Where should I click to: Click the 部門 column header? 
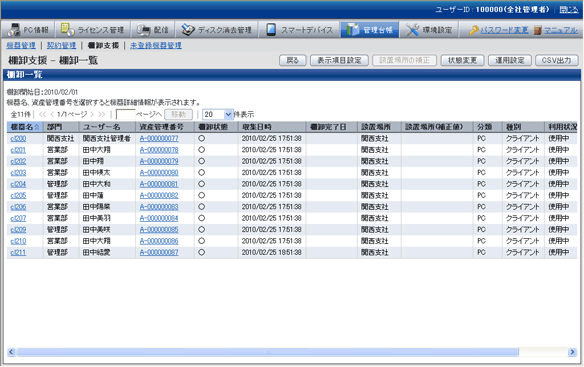[61, 127]
